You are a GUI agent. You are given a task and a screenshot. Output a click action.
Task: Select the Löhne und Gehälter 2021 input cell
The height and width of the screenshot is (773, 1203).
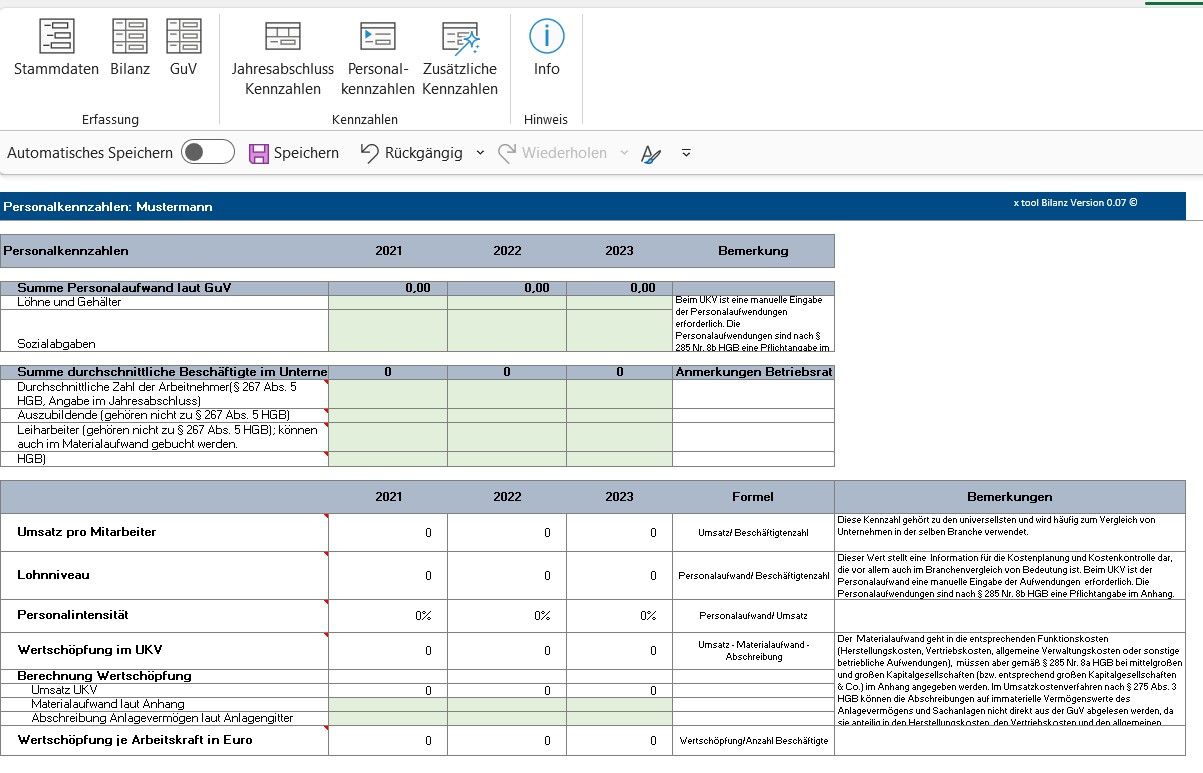tap(388, 302)
